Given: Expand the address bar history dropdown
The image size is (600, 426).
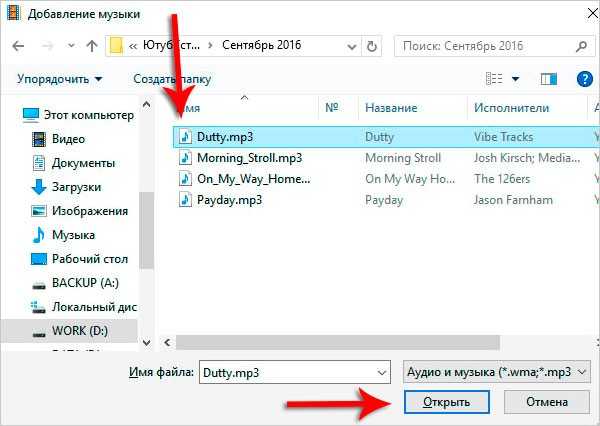Looking at the screenshot, I should pyautogui.click(x=352, y=47).
